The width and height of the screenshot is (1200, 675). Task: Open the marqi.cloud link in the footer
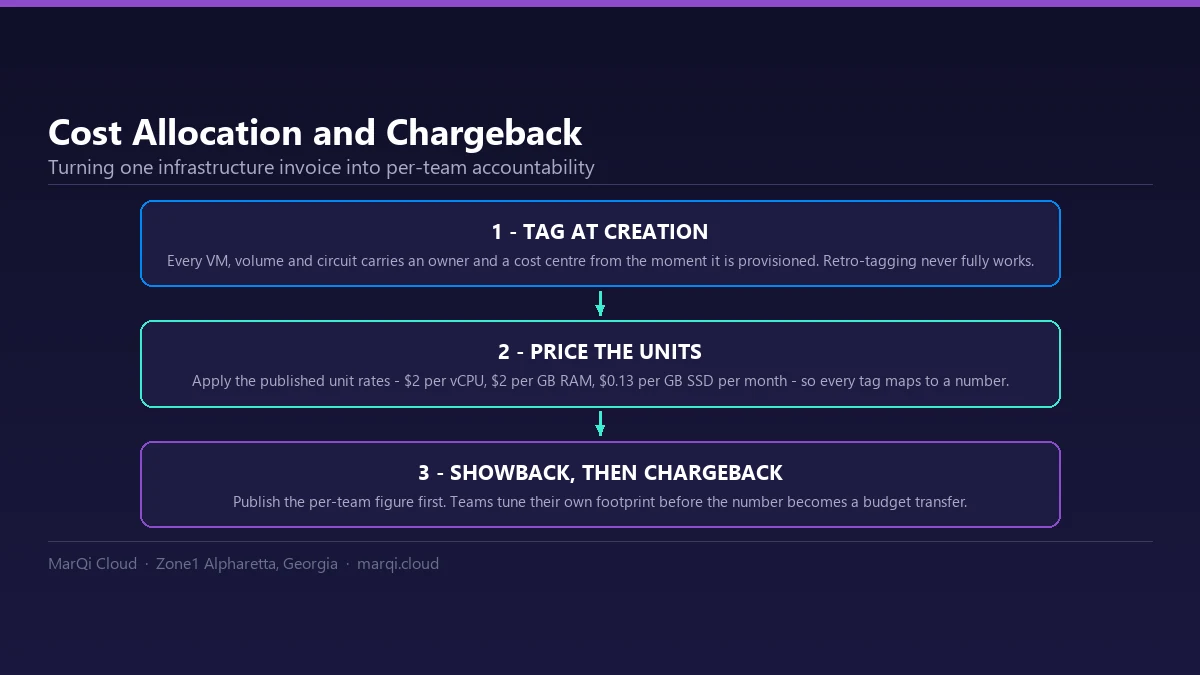pyautogui.click(x=398, y=564)
